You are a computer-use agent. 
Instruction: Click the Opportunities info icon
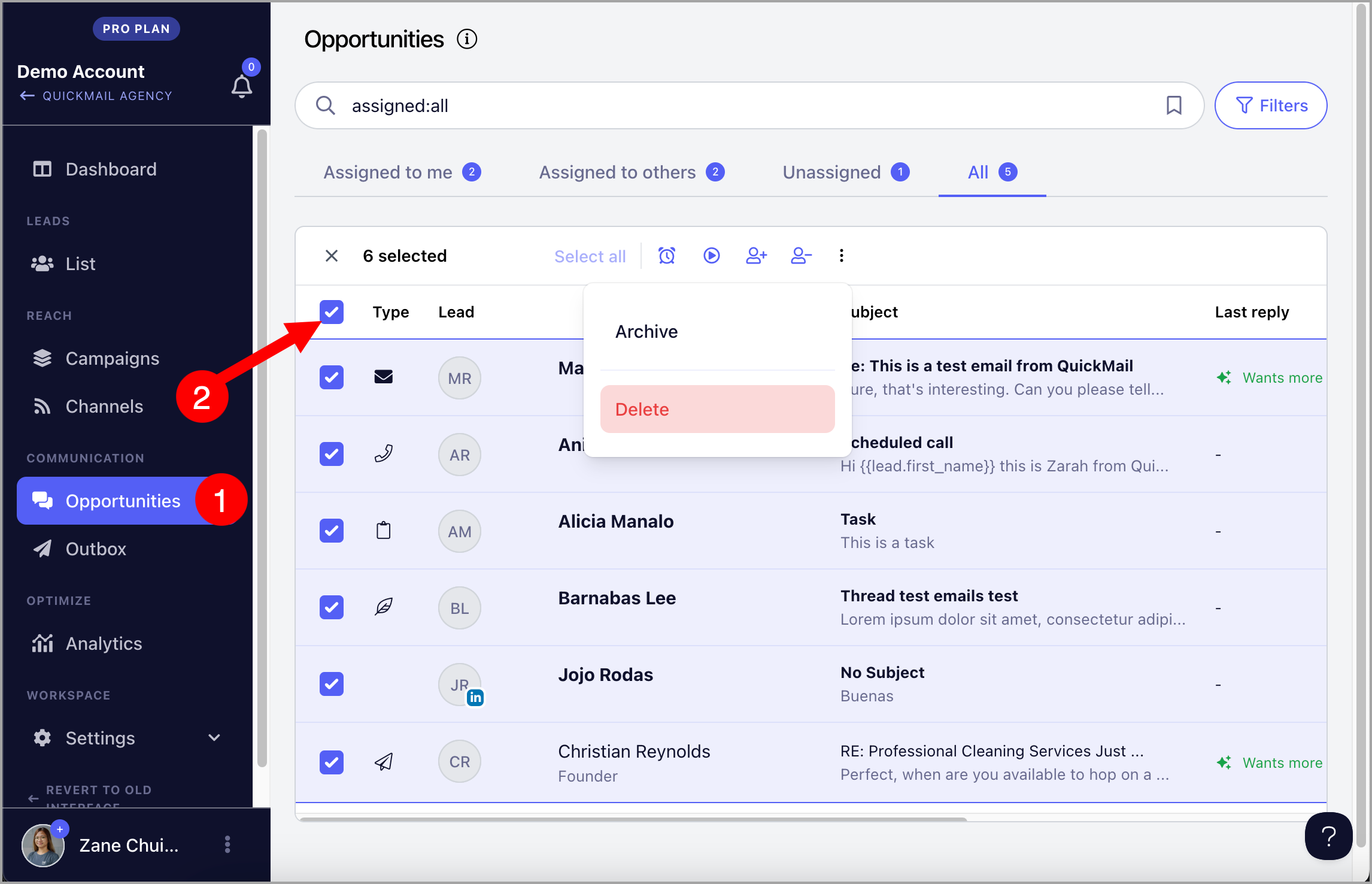467,40
